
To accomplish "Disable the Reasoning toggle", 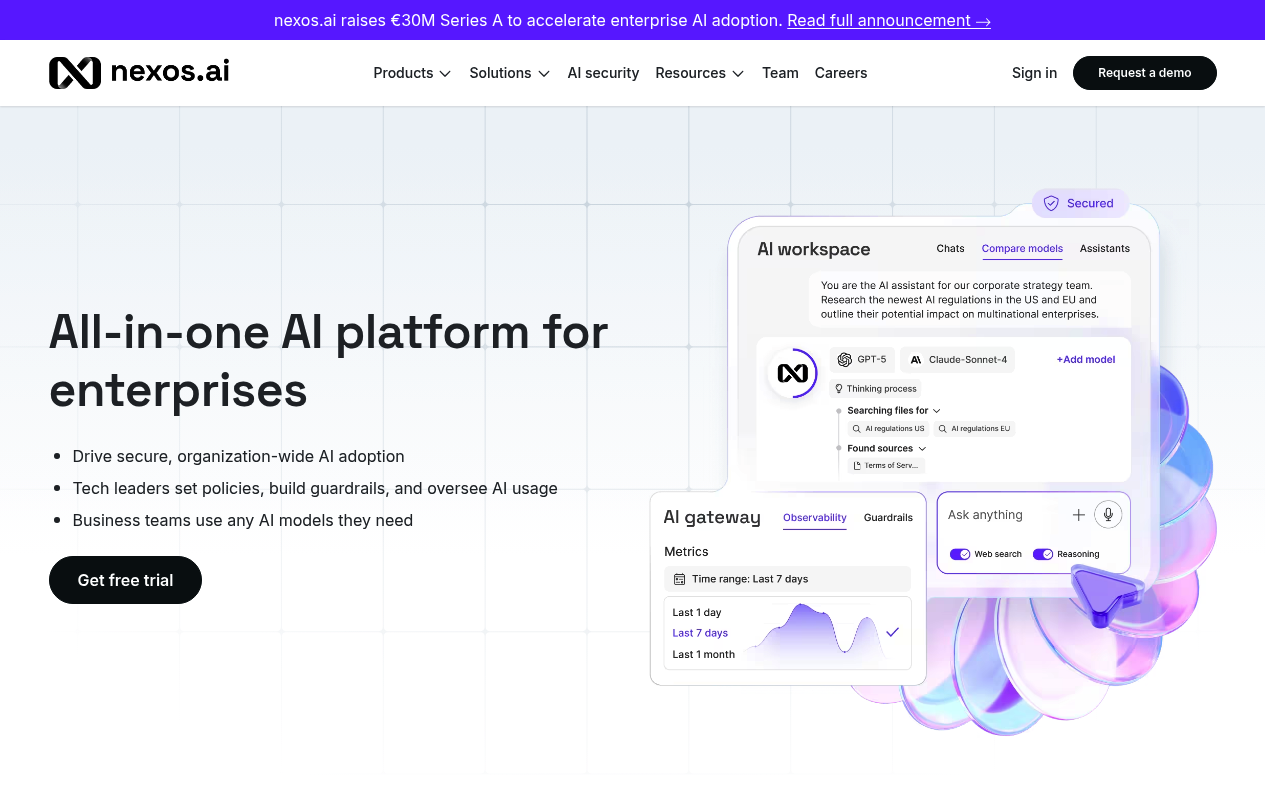I will coord(1043,554).
